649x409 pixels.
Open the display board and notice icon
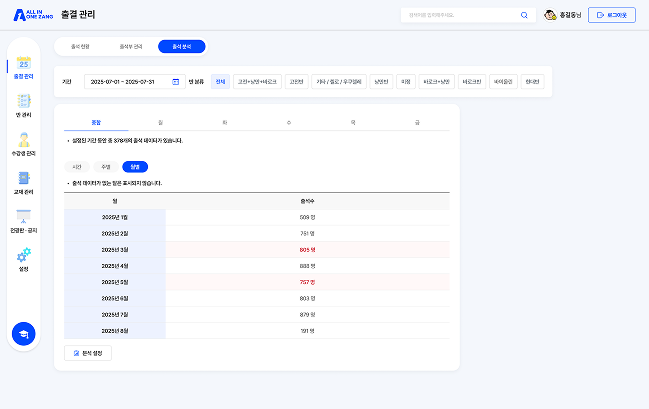point(24,217)
